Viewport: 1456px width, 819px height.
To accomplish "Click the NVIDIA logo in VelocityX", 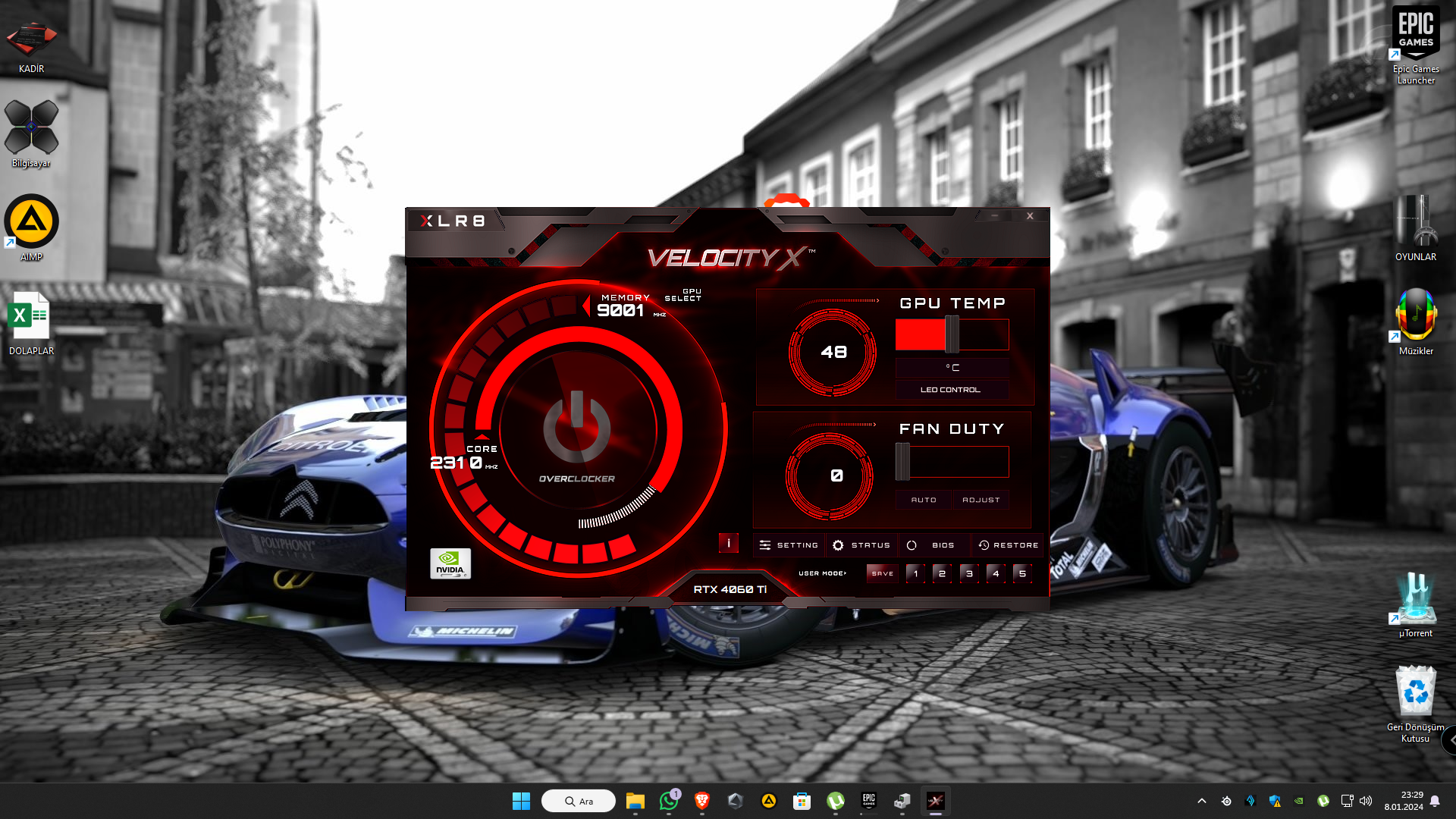I will pos(450,563).
